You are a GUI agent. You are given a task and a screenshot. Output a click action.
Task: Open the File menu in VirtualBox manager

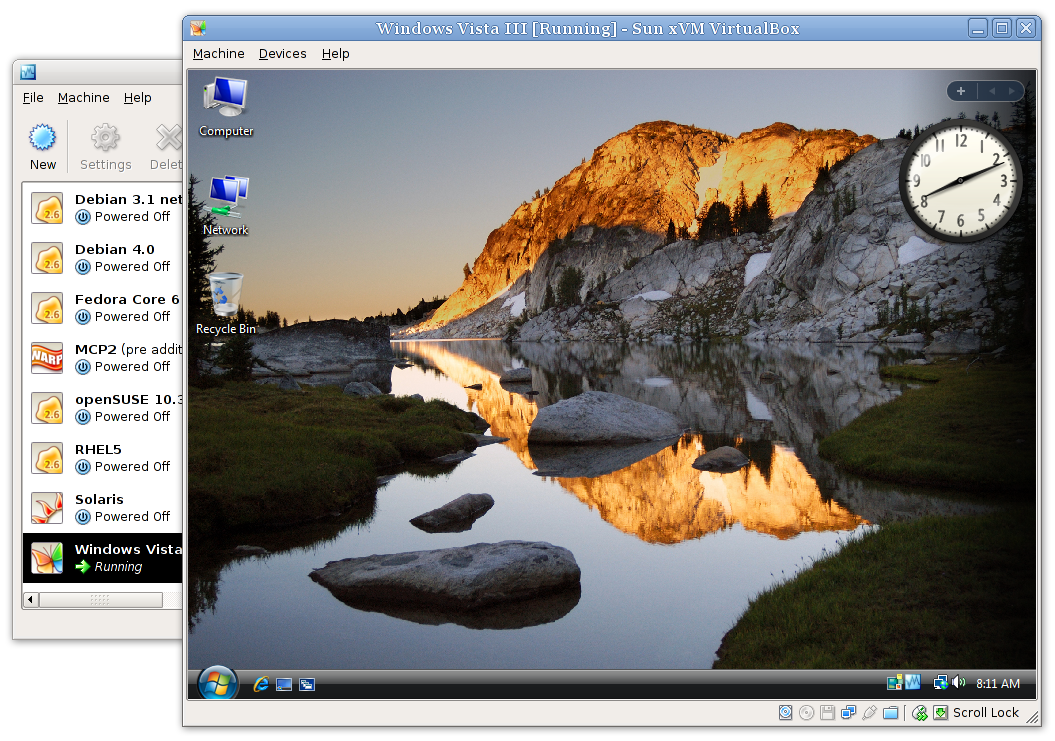click(x=33, y=98)
